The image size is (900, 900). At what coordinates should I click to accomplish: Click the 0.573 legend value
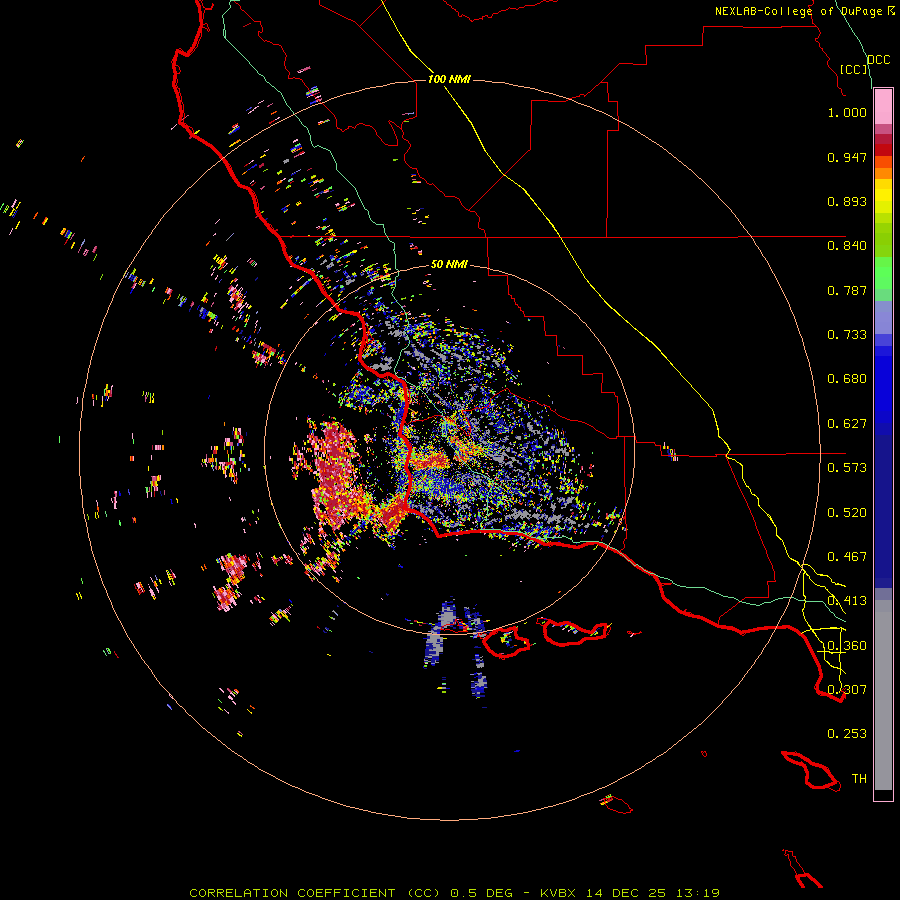point(847,468)
